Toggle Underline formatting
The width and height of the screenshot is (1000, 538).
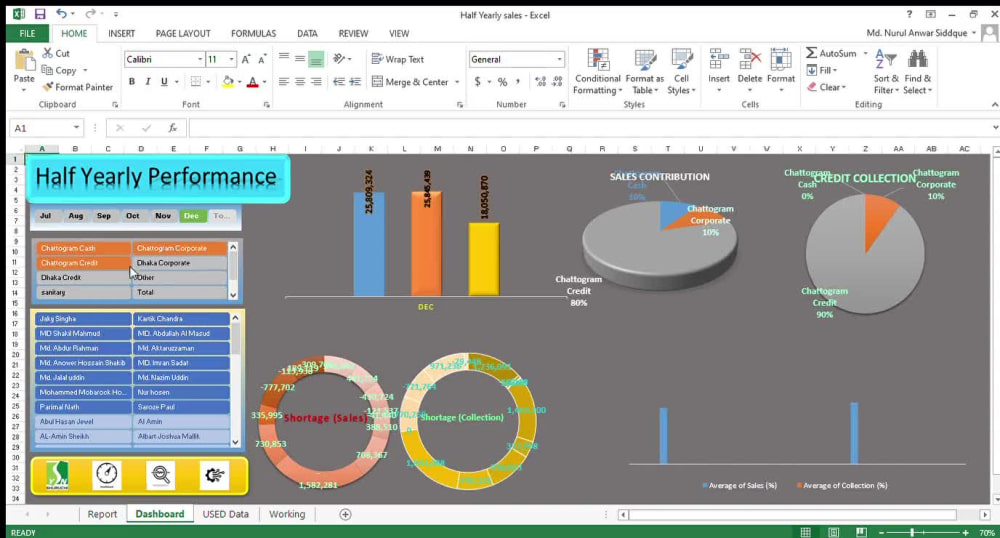(164, 82)
